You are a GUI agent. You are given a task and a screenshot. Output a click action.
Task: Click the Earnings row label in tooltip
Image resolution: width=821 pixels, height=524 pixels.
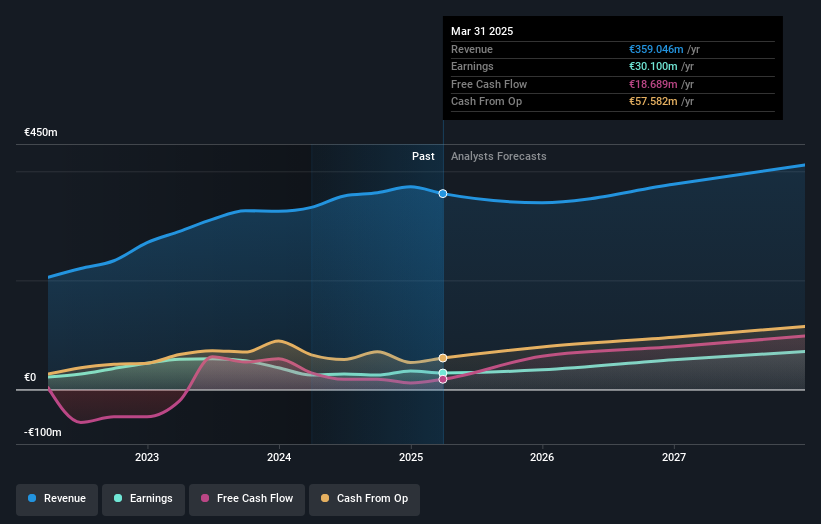tap(472, 66)
